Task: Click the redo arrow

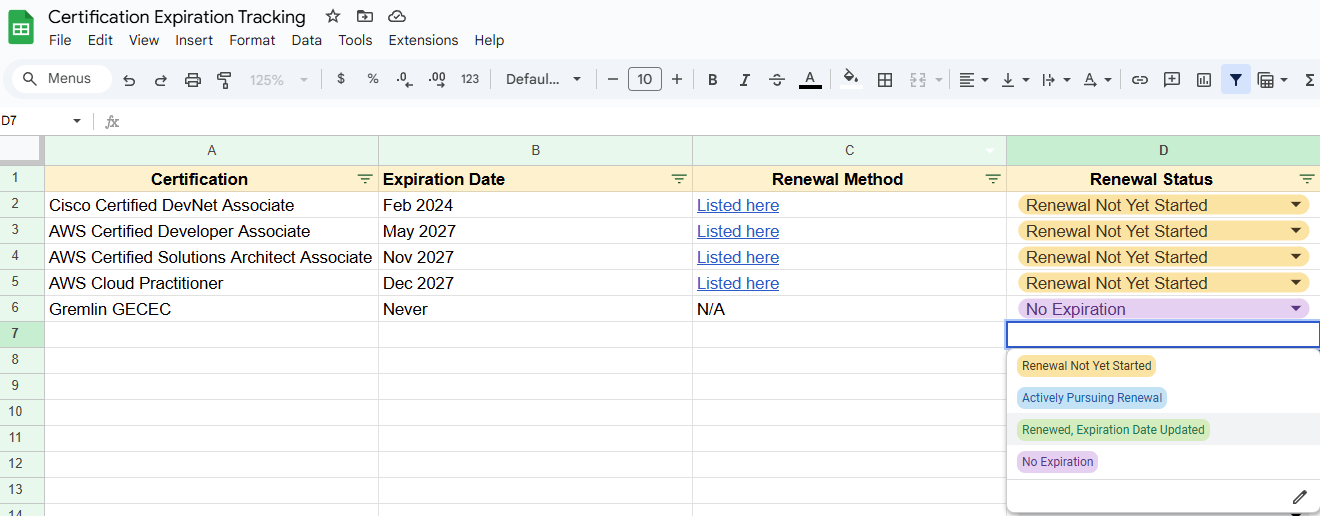Action: pos(160,80)
